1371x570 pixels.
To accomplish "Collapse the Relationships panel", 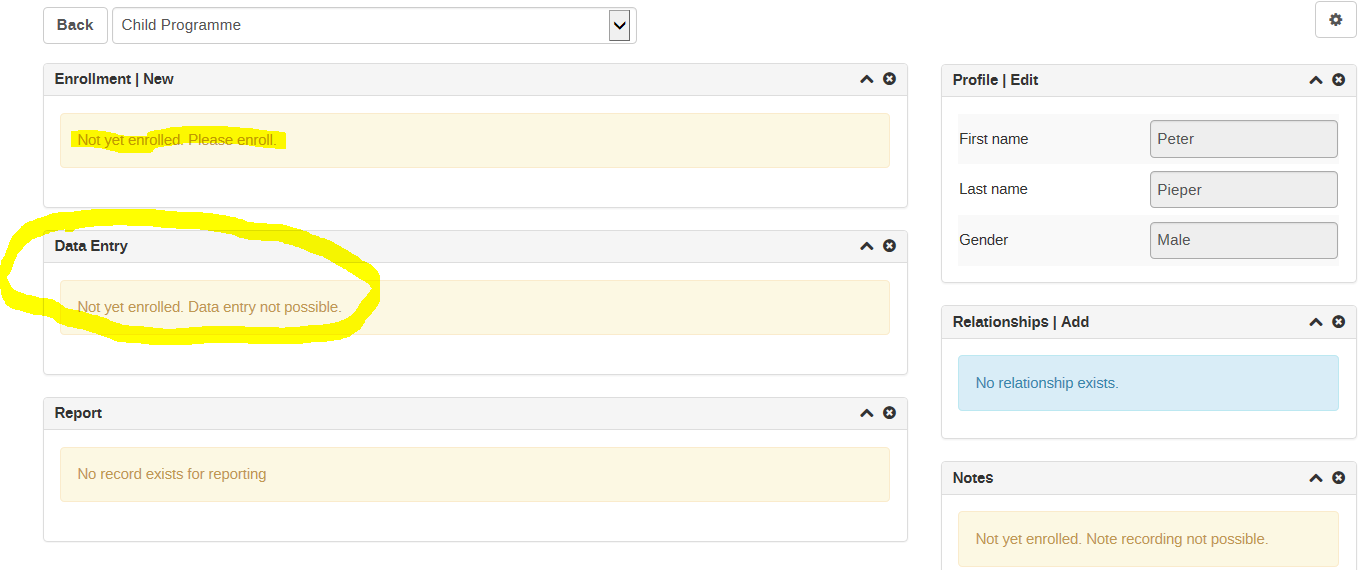I will coord(1316,322).
